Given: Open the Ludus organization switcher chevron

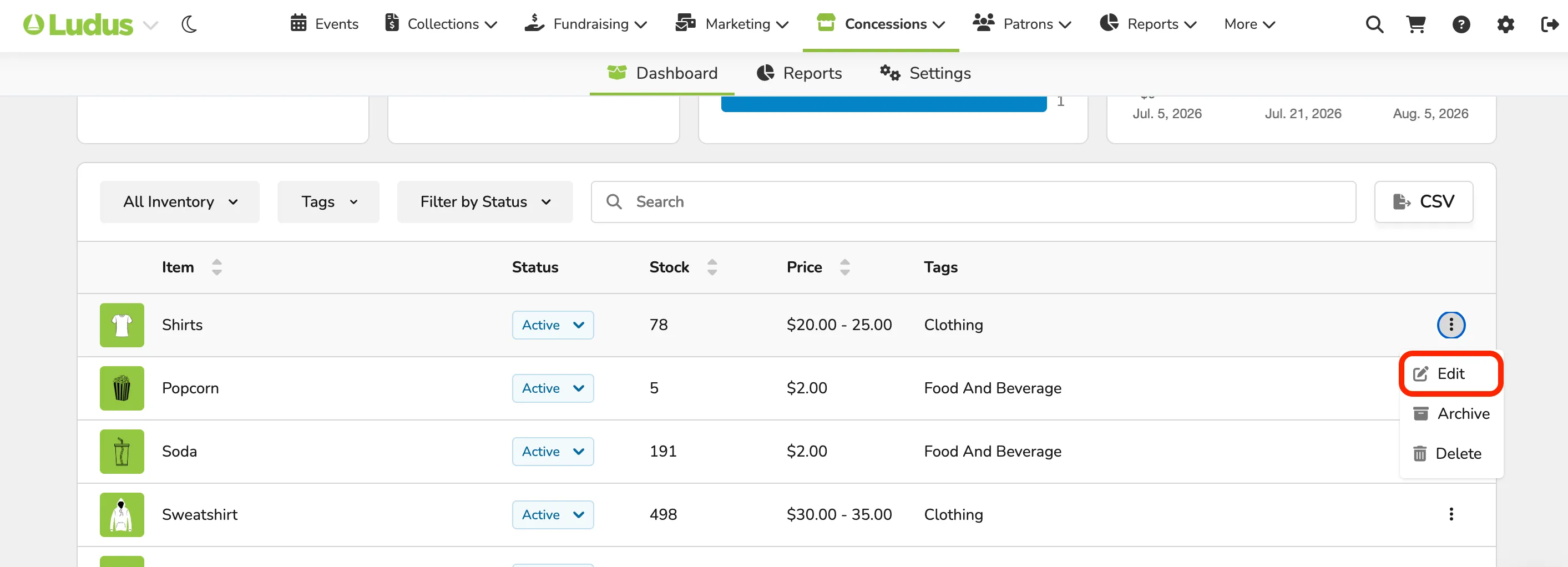Looking at the screenshot, I should pyautogui.click(x=150, y=25).
